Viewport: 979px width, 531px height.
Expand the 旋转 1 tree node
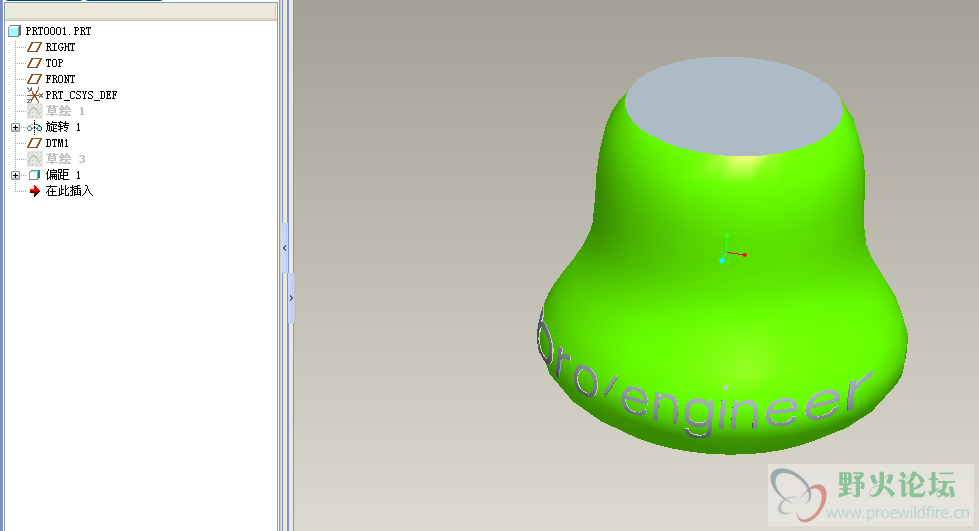pos(16,127)
